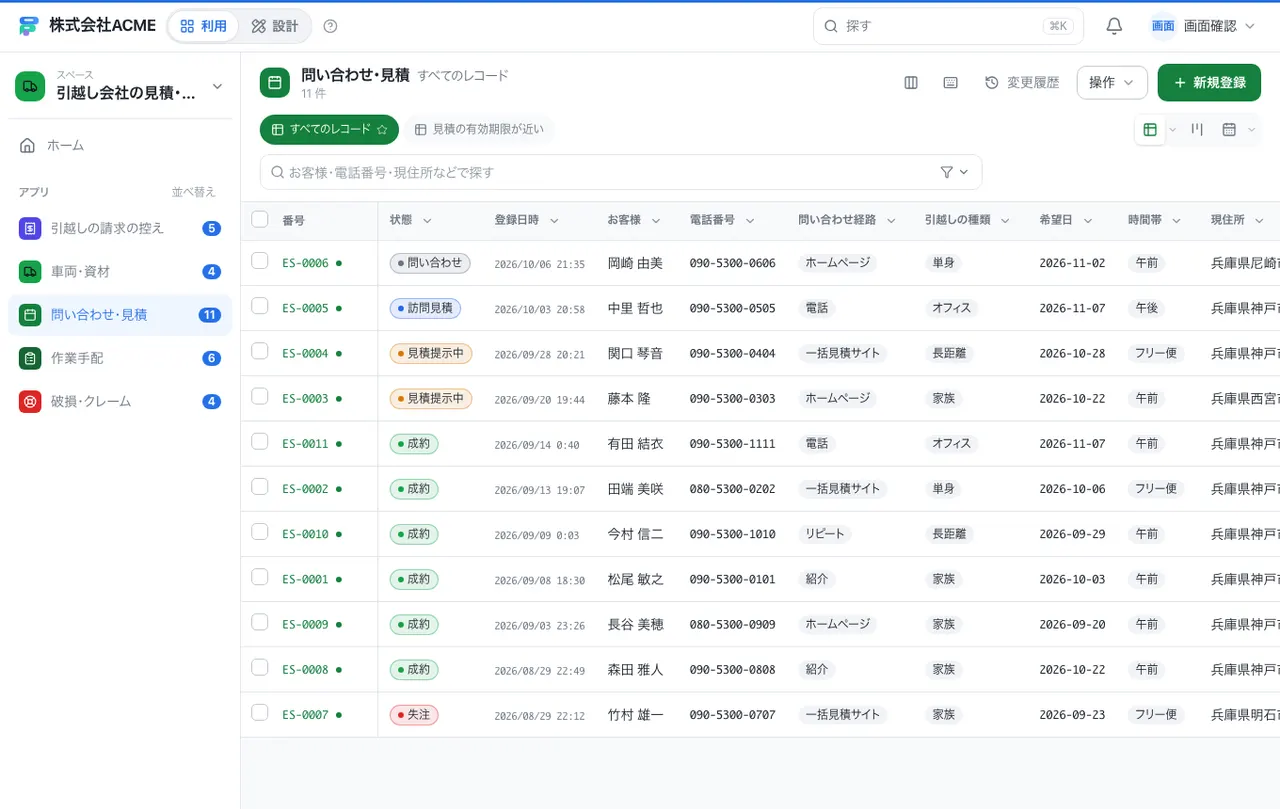Viewport: 1280px width, 809px height.
Task: Click the company logo next to 株式会社ACME
Action: pyautogui.click(x=28, y=26)
